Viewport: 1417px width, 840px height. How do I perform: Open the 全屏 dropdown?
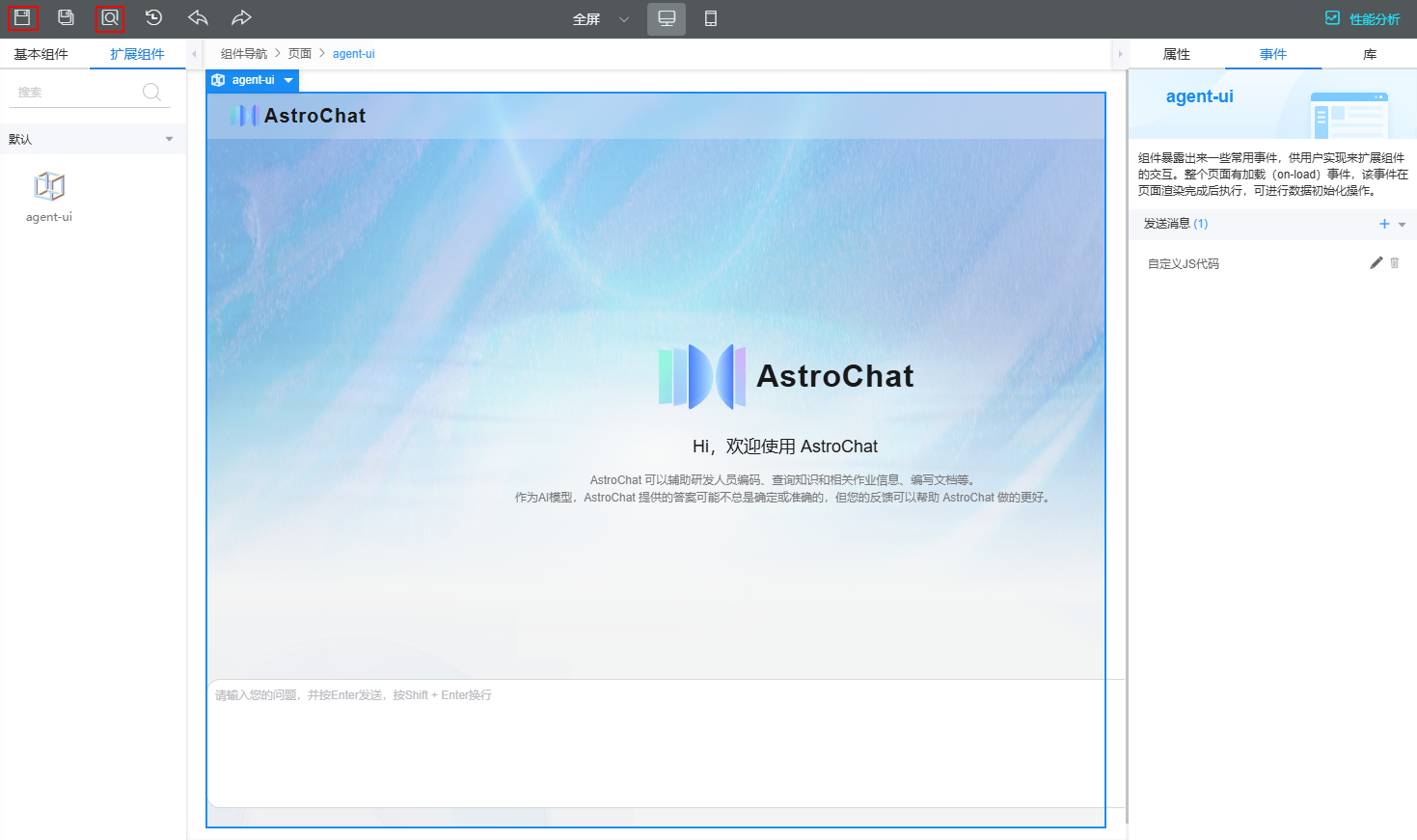pos(600,19)
